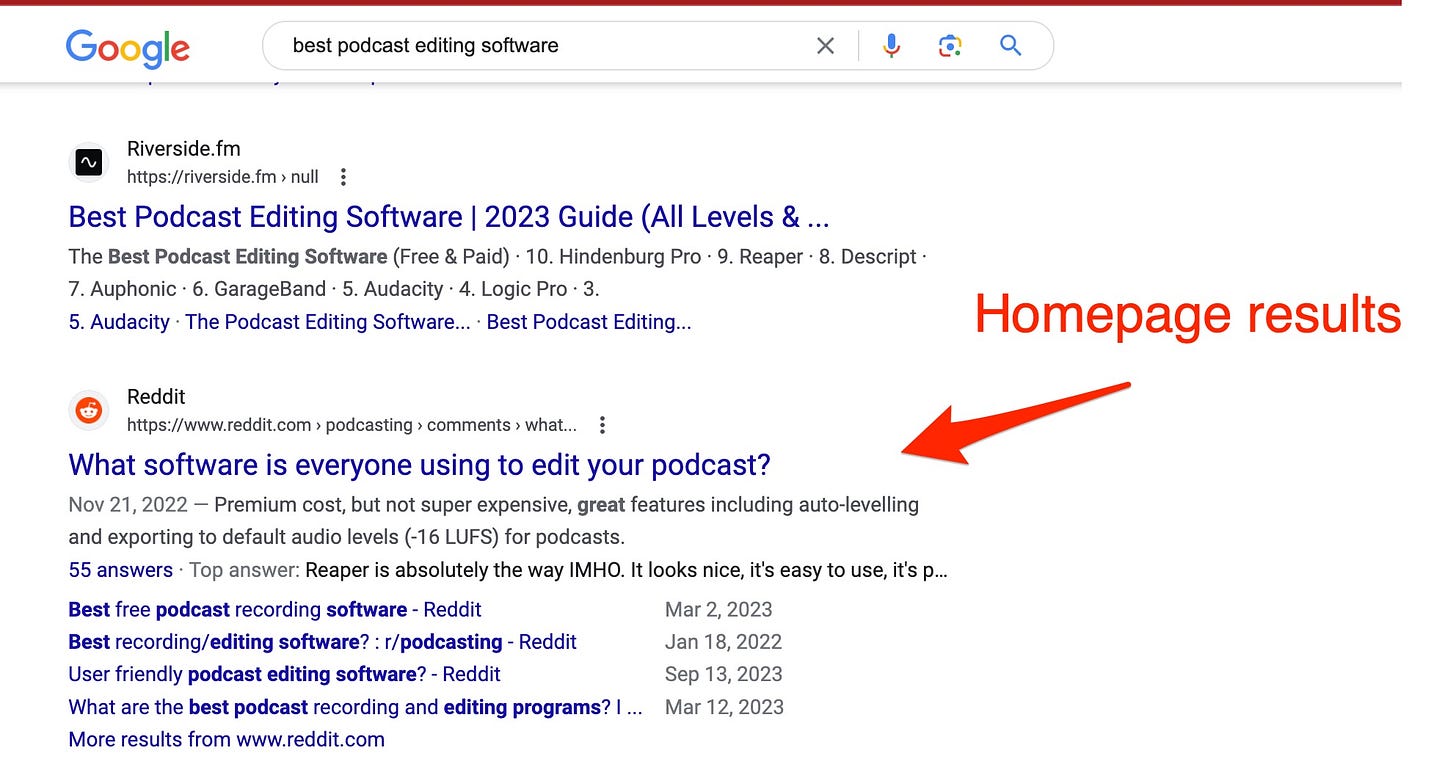This screenshot has width=1456, height=784.
Task: Click 'More results from www.reddit.com'
Action: [x=226, y=740]
